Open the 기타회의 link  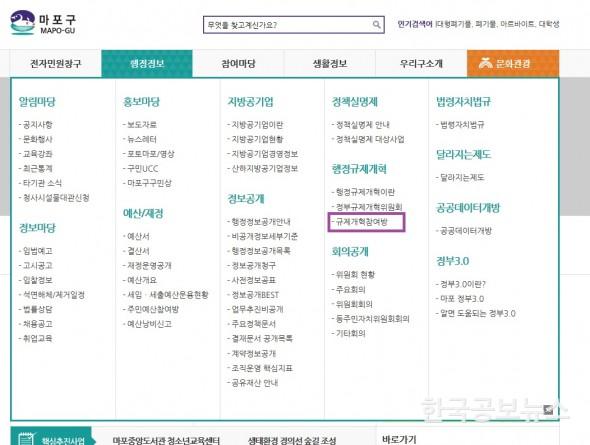[350, 333]
